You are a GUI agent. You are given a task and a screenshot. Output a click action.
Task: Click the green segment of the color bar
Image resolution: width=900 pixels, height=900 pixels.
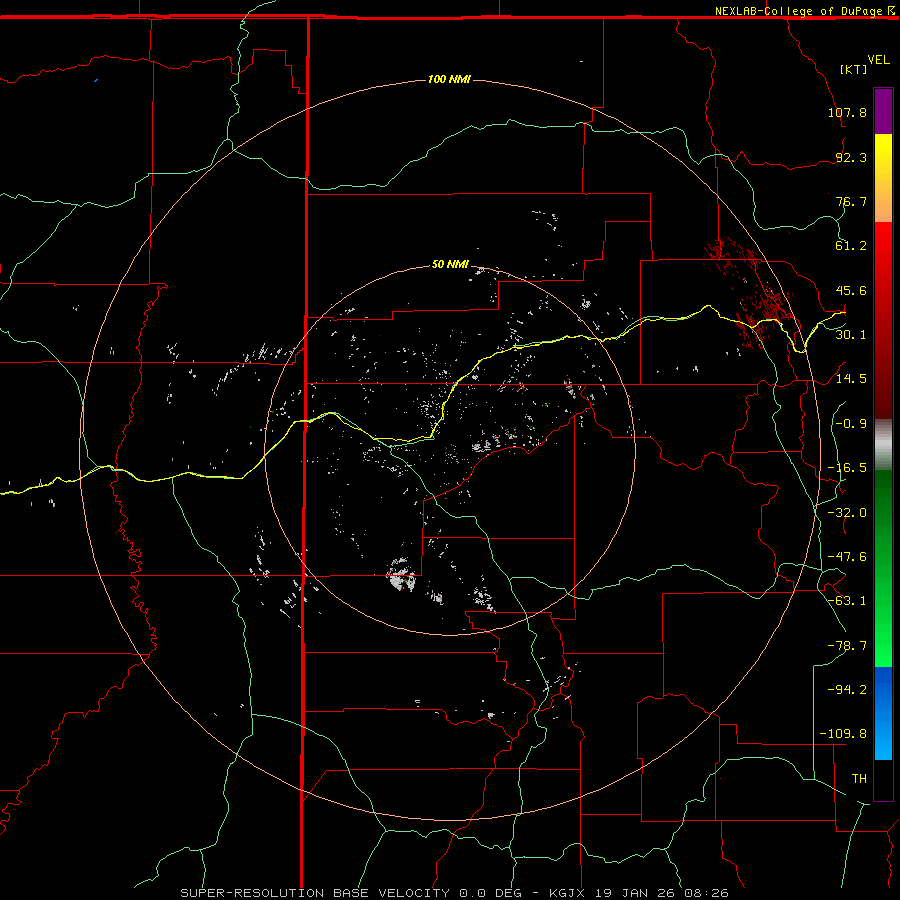[883, 568]
